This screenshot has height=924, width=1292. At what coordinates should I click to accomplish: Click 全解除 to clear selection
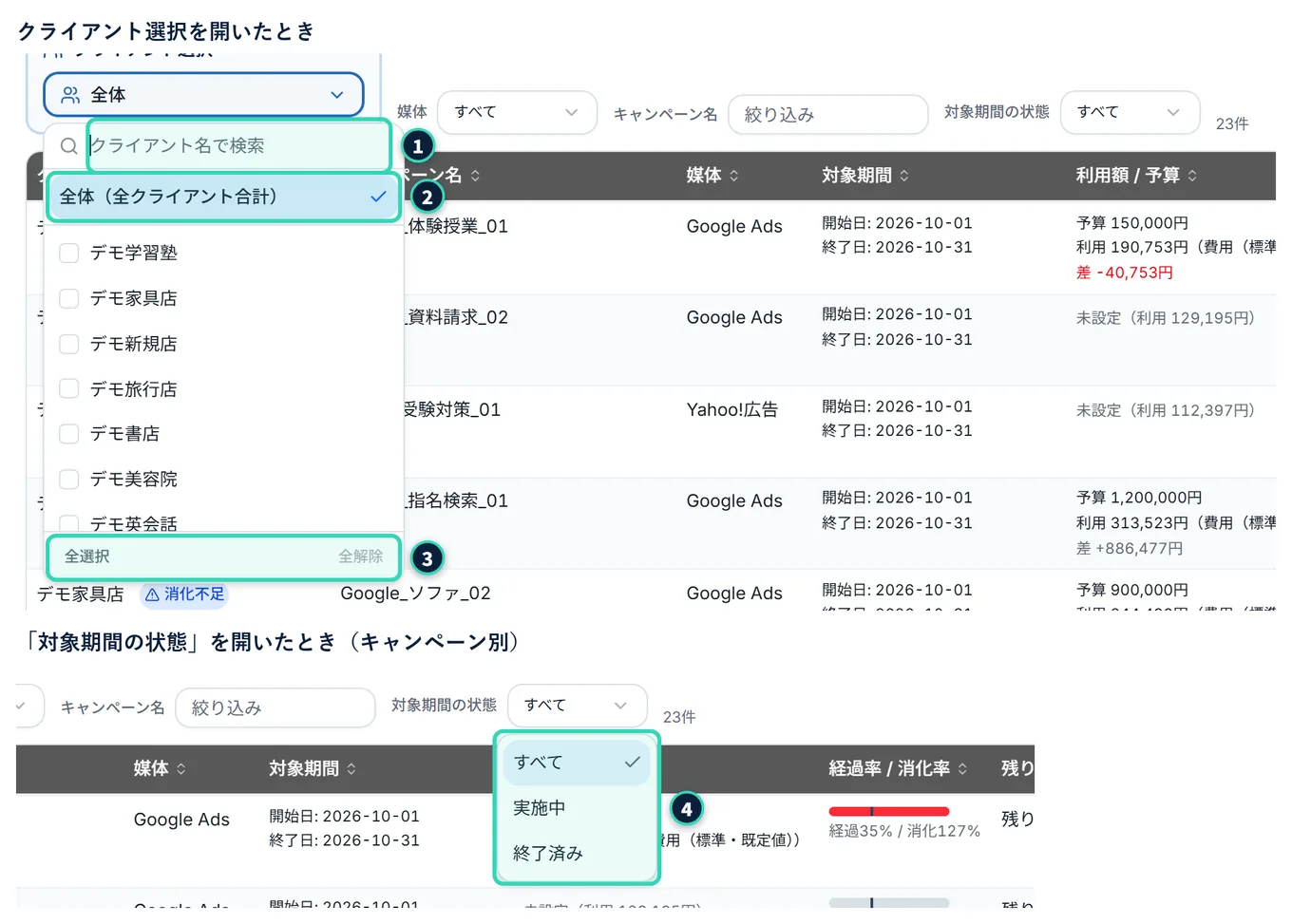(361, 556)
